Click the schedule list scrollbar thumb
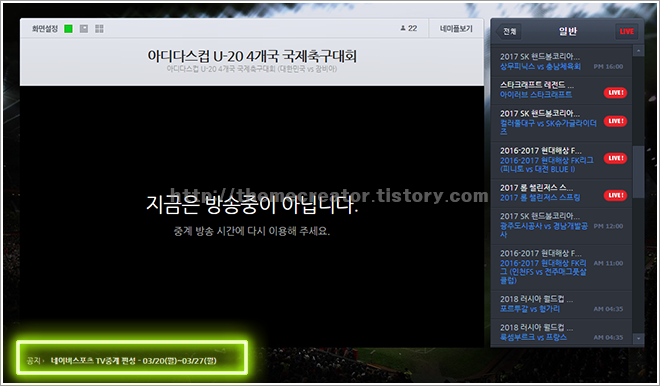 tap(638, 172)
